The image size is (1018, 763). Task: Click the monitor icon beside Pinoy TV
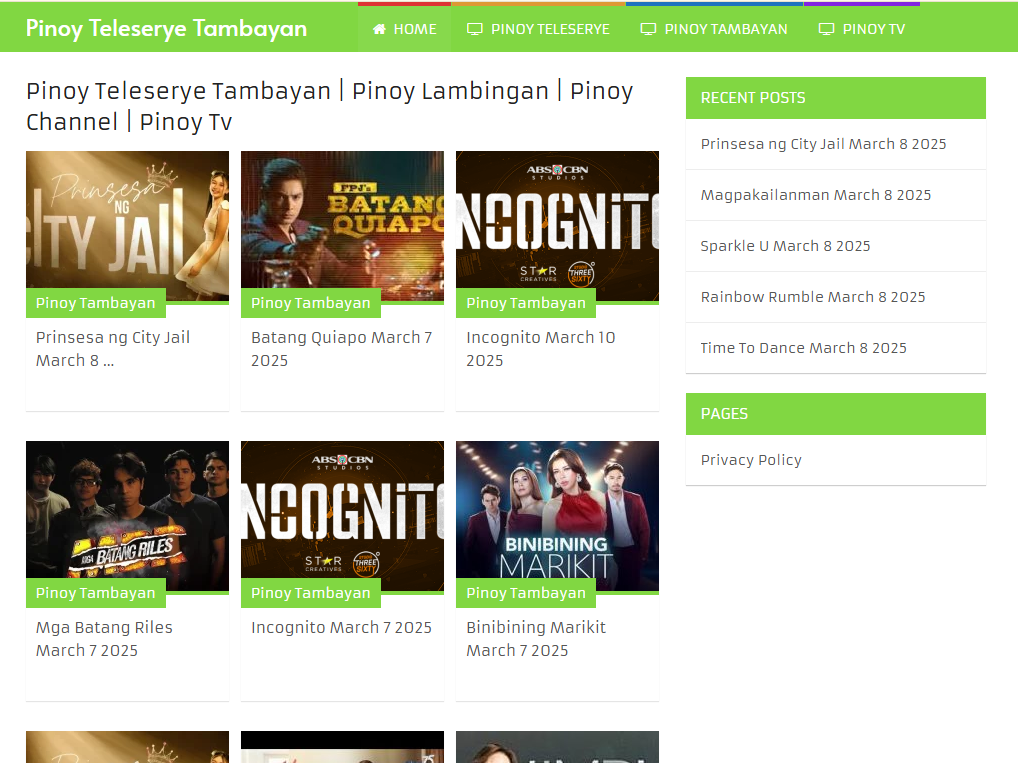[826, 29]
